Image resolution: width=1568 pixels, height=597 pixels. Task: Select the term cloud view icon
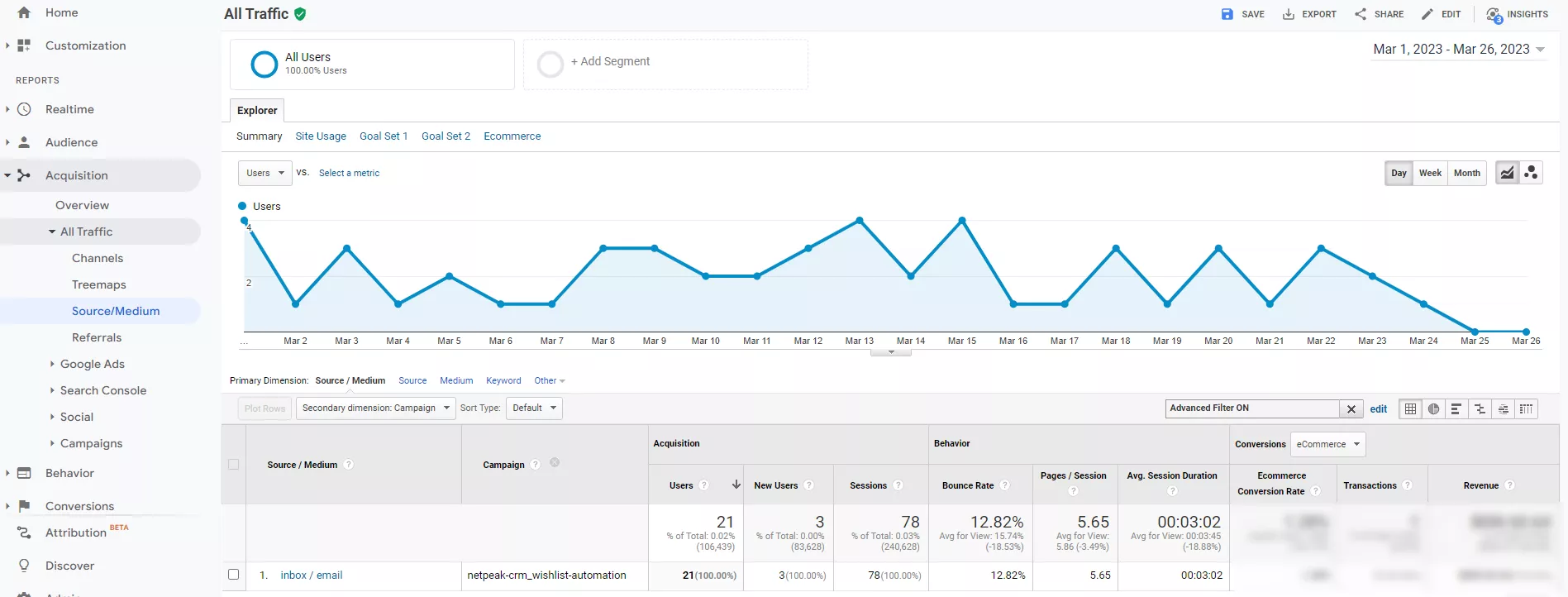point(1503,408)
